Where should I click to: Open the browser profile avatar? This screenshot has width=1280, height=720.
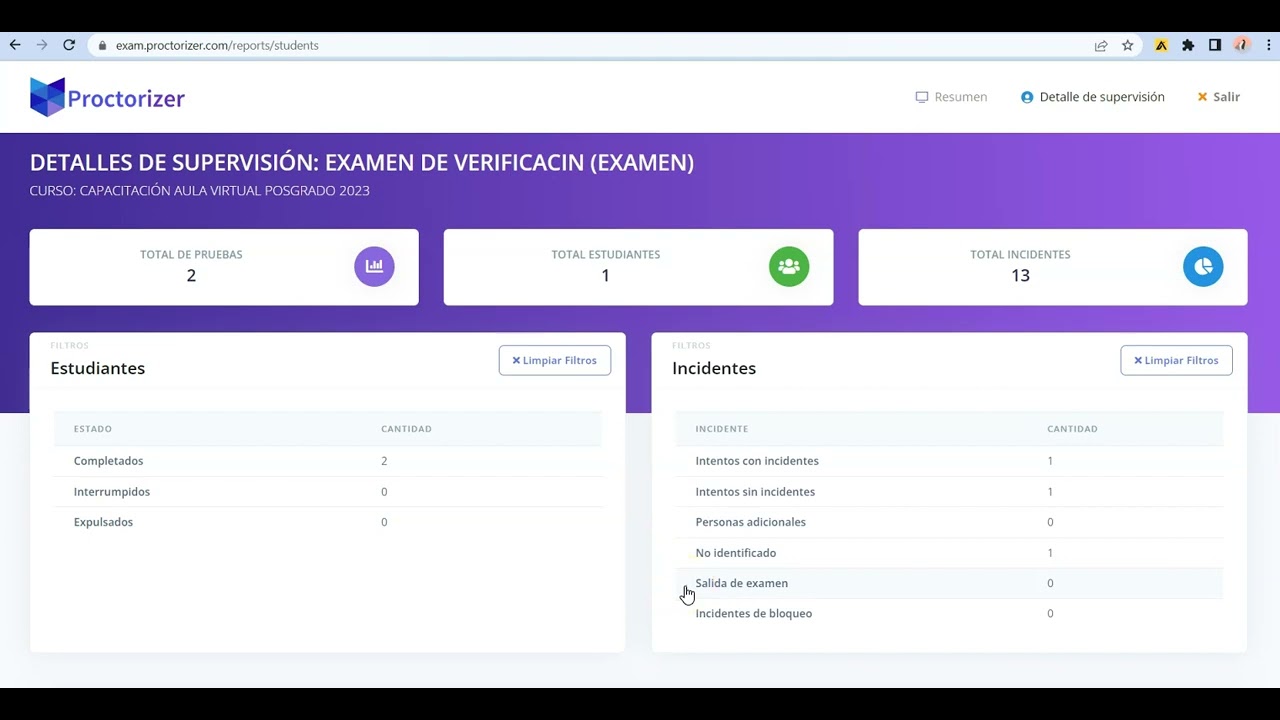pyautogui.click(x=1242, y=45)
